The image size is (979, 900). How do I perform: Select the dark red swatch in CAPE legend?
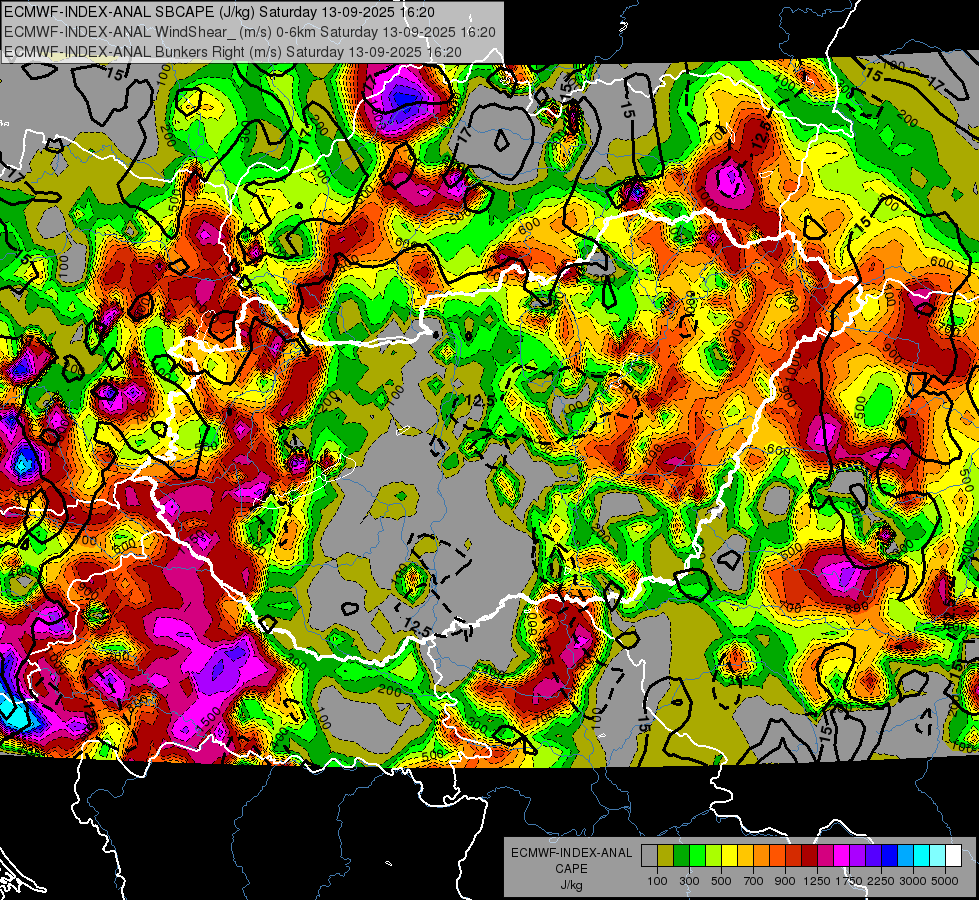809,856
